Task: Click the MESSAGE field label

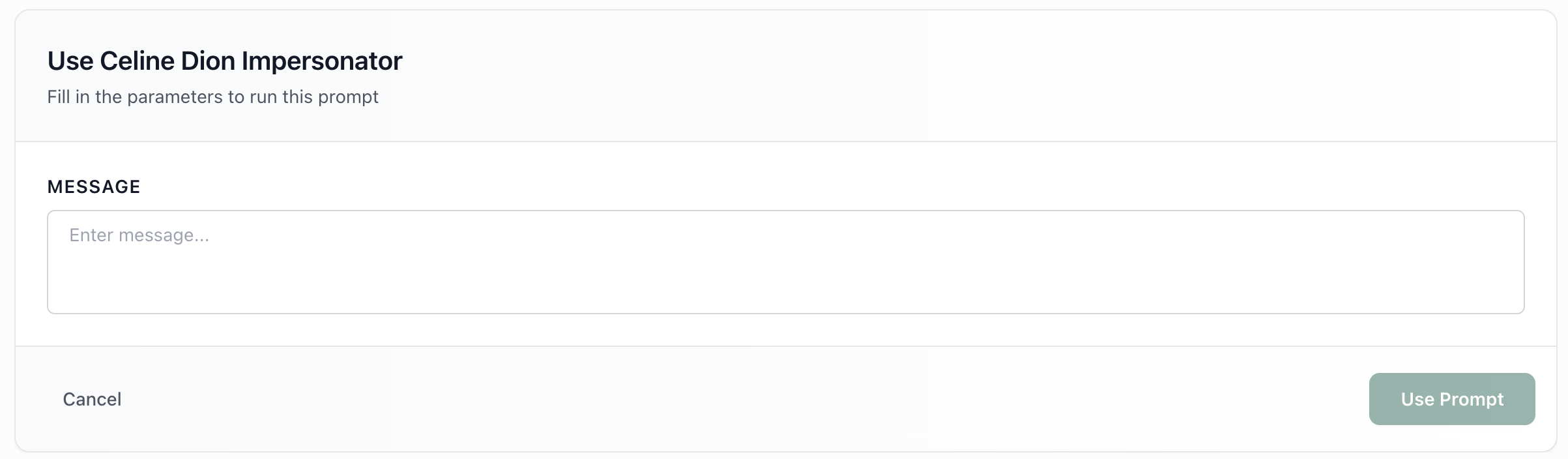Action: (94, 186)
